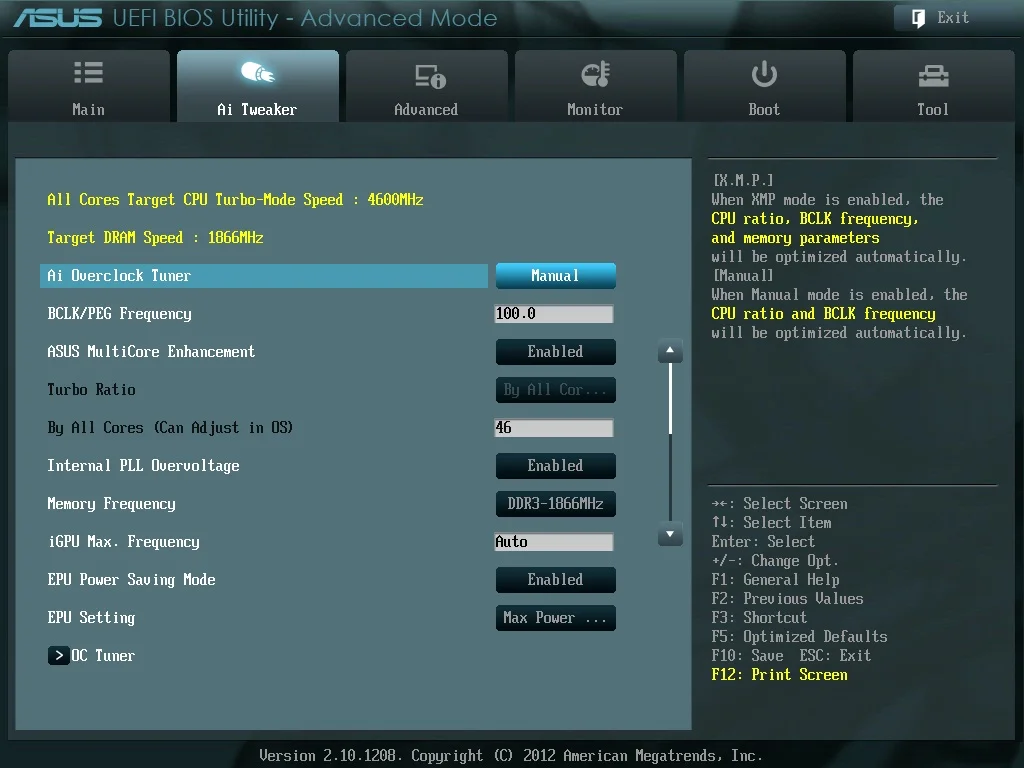Image resolution: width=1024 pixels, height=768 pixels.
Task: Toggle EPU Power Saving Mode Enabled option
Action: tap(556, 580)
